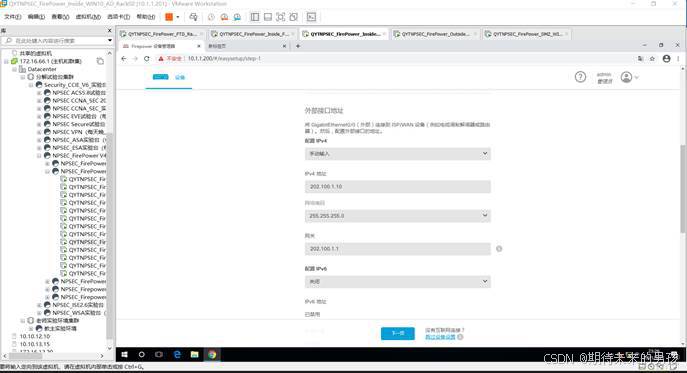This screenshot has width=687, height=373.
Task: Collapse the Datacenter tree node
Action: click(14, 69)
